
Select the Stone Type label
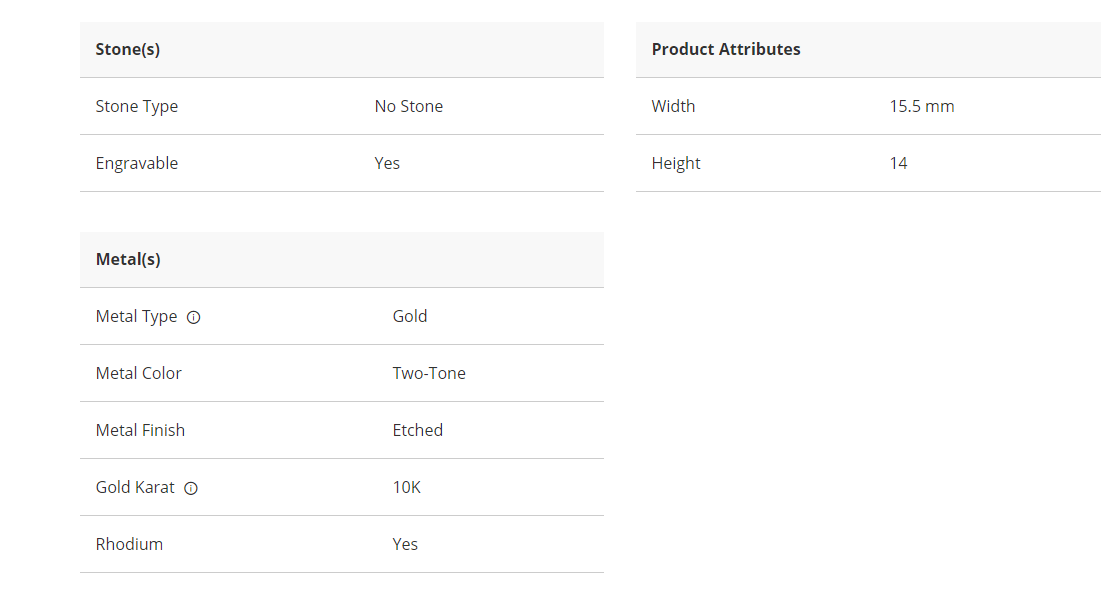(137, 106)
